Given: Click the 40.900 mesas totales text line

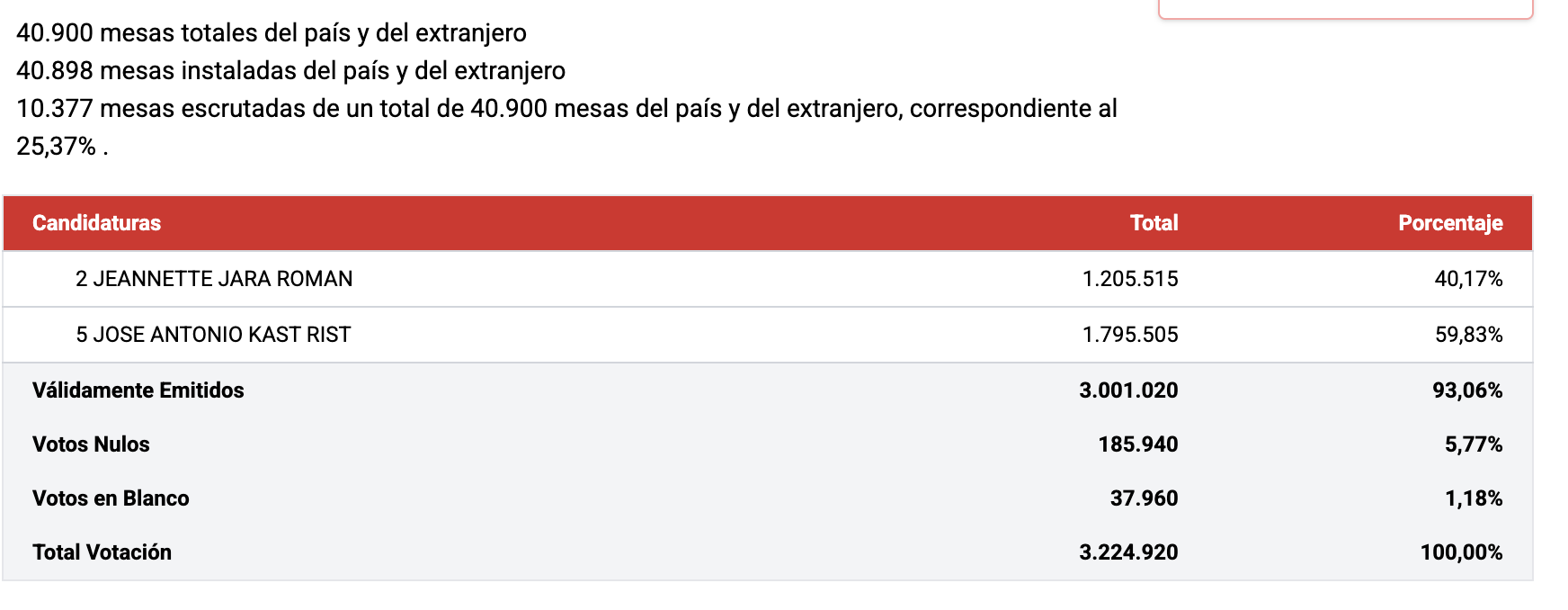Looking at the screenshot, I should [272, 33].
